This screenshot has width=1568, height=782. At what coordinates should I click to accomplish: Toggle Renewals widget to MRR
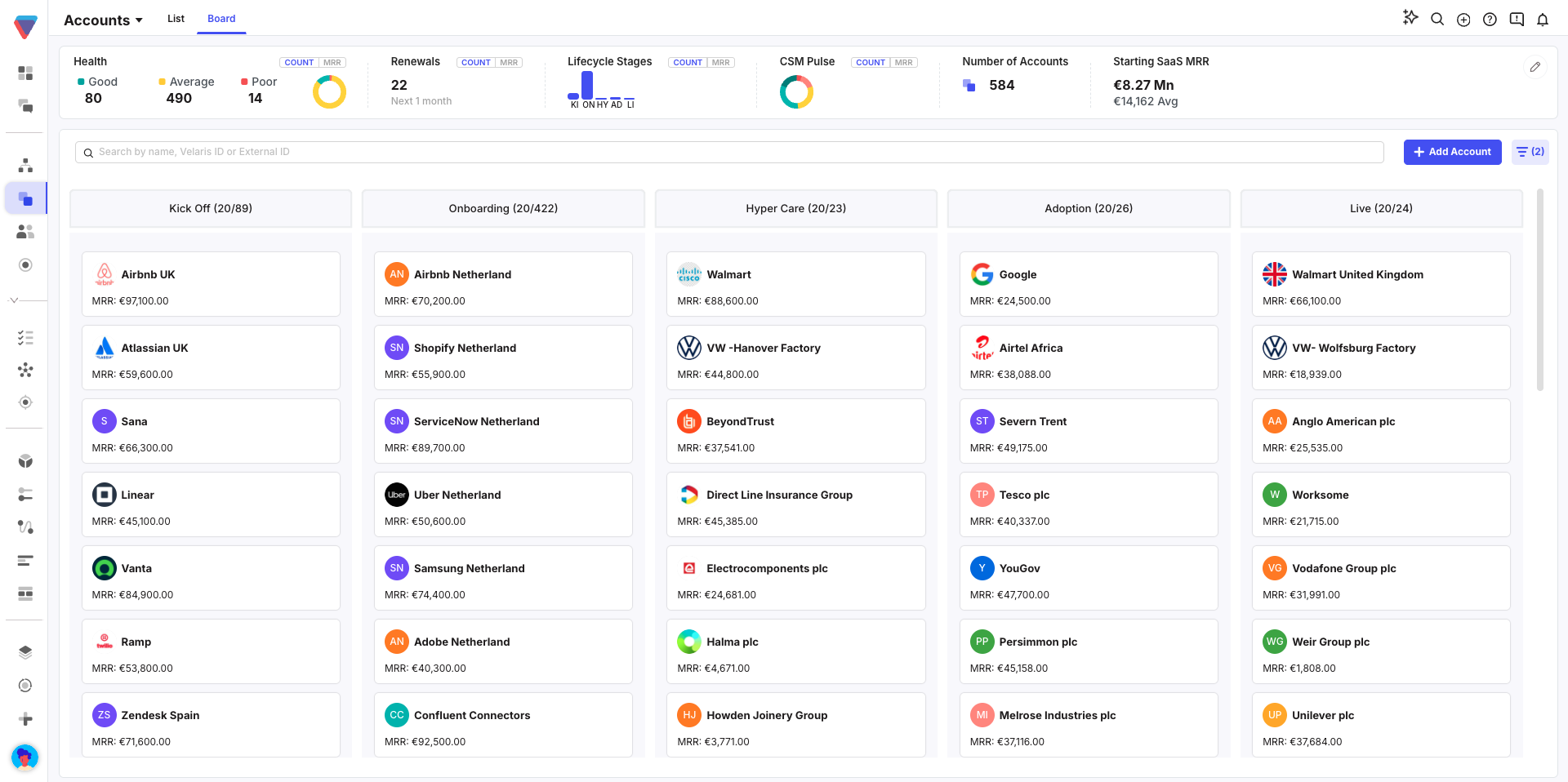[x=509, y=63]
